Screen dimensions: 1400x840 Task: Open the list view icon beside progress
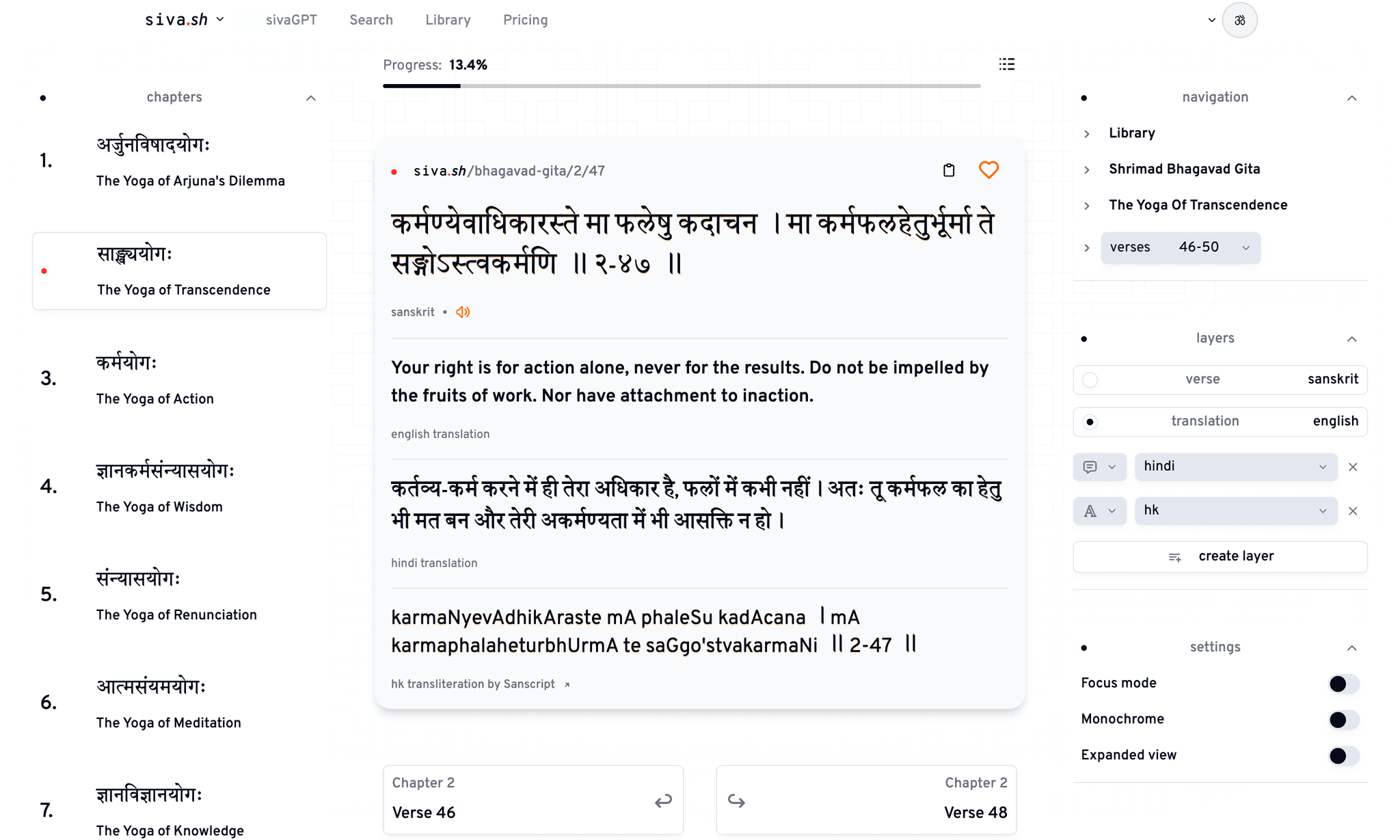1006,64
